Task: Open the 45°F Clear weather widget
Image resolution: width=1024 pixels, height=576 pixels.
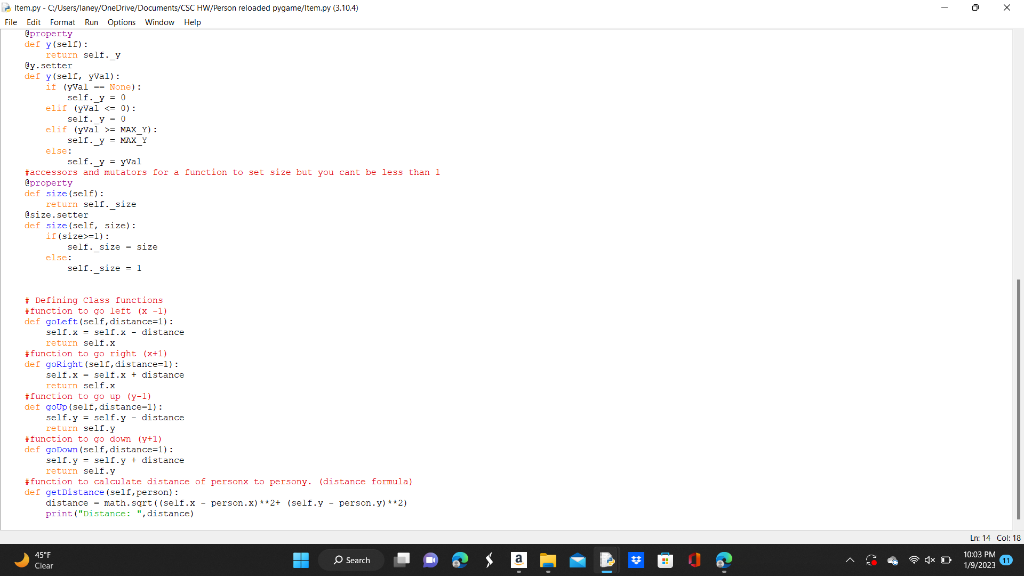Action: 34,560
